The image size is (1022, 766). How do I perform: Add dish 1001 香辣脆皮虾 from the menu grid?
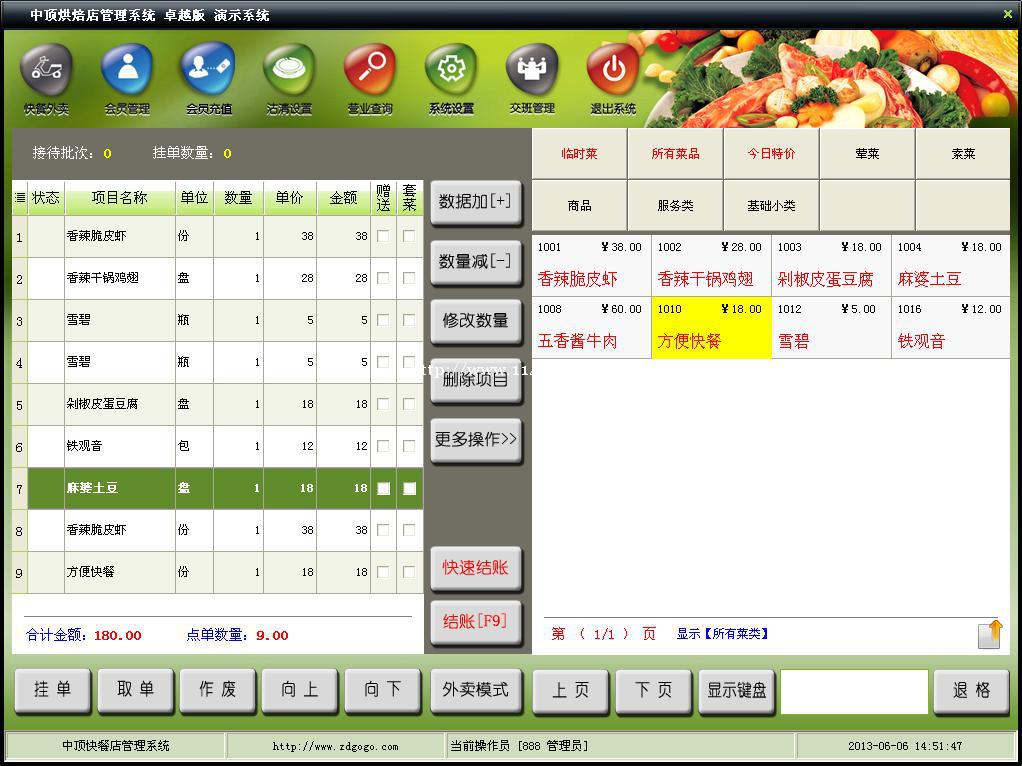(591, 265)
